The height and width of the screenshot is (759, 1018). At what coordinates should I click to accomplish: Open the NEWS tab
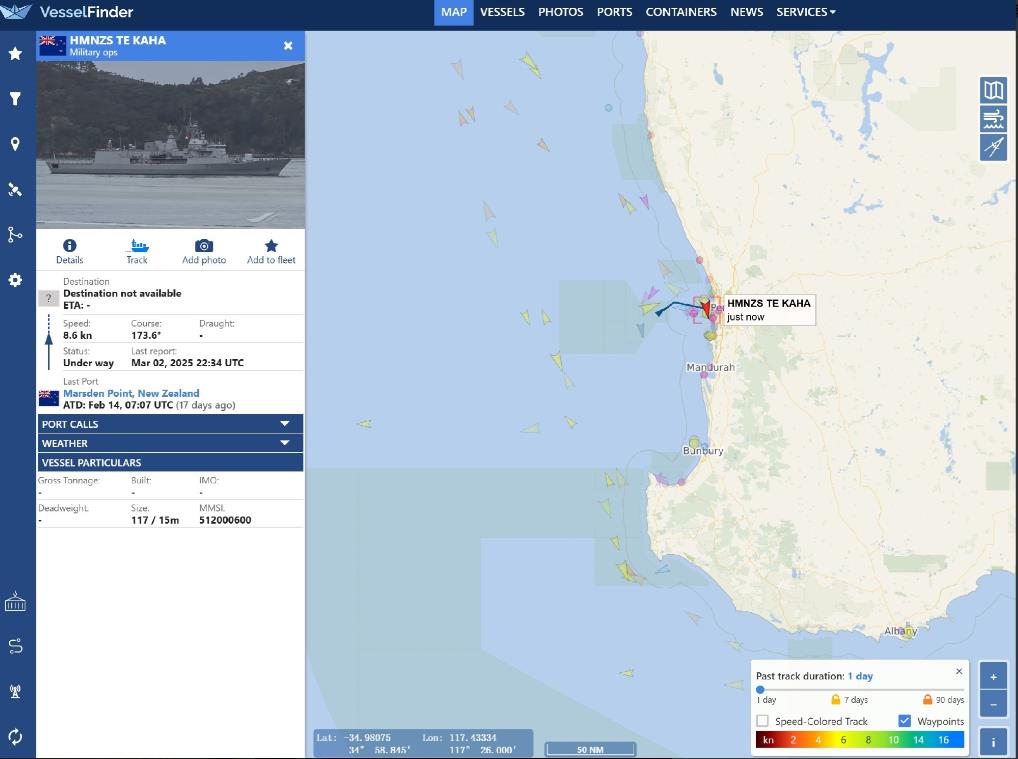click(747, 12)
